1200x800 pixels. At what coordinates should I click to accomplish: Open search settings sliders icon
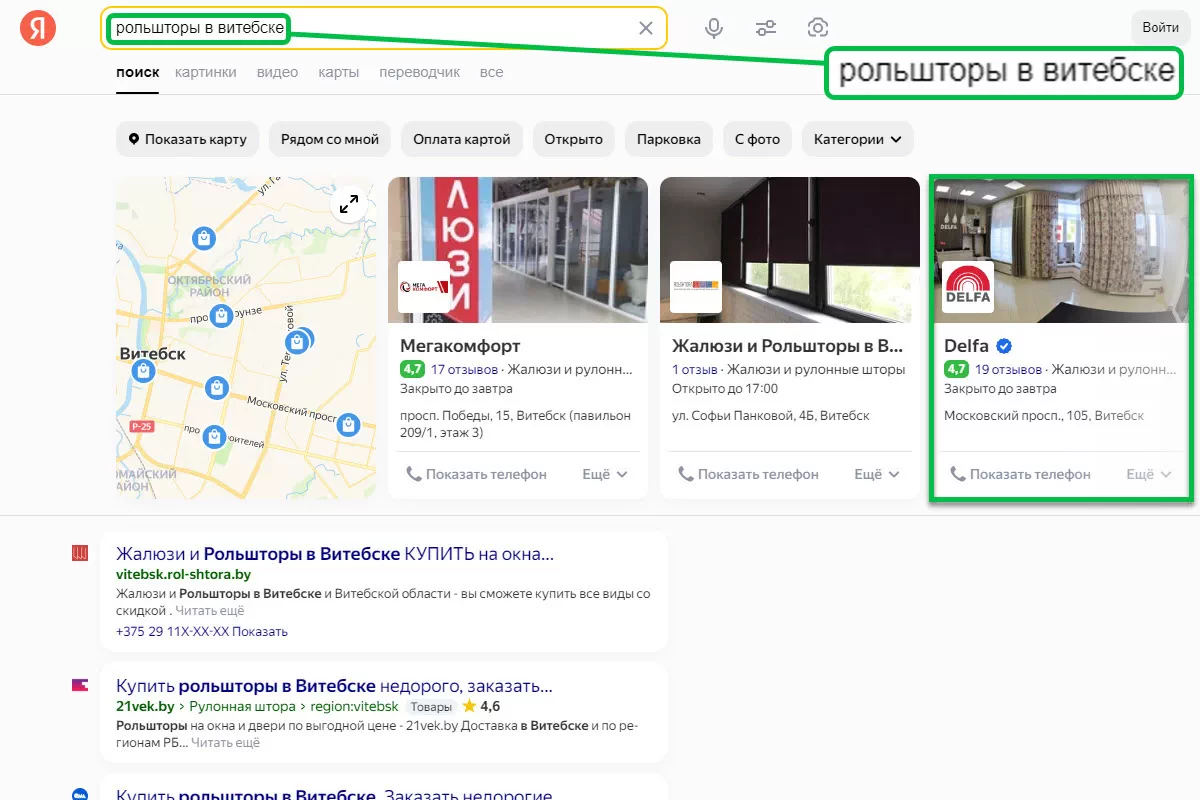point(766,28)
